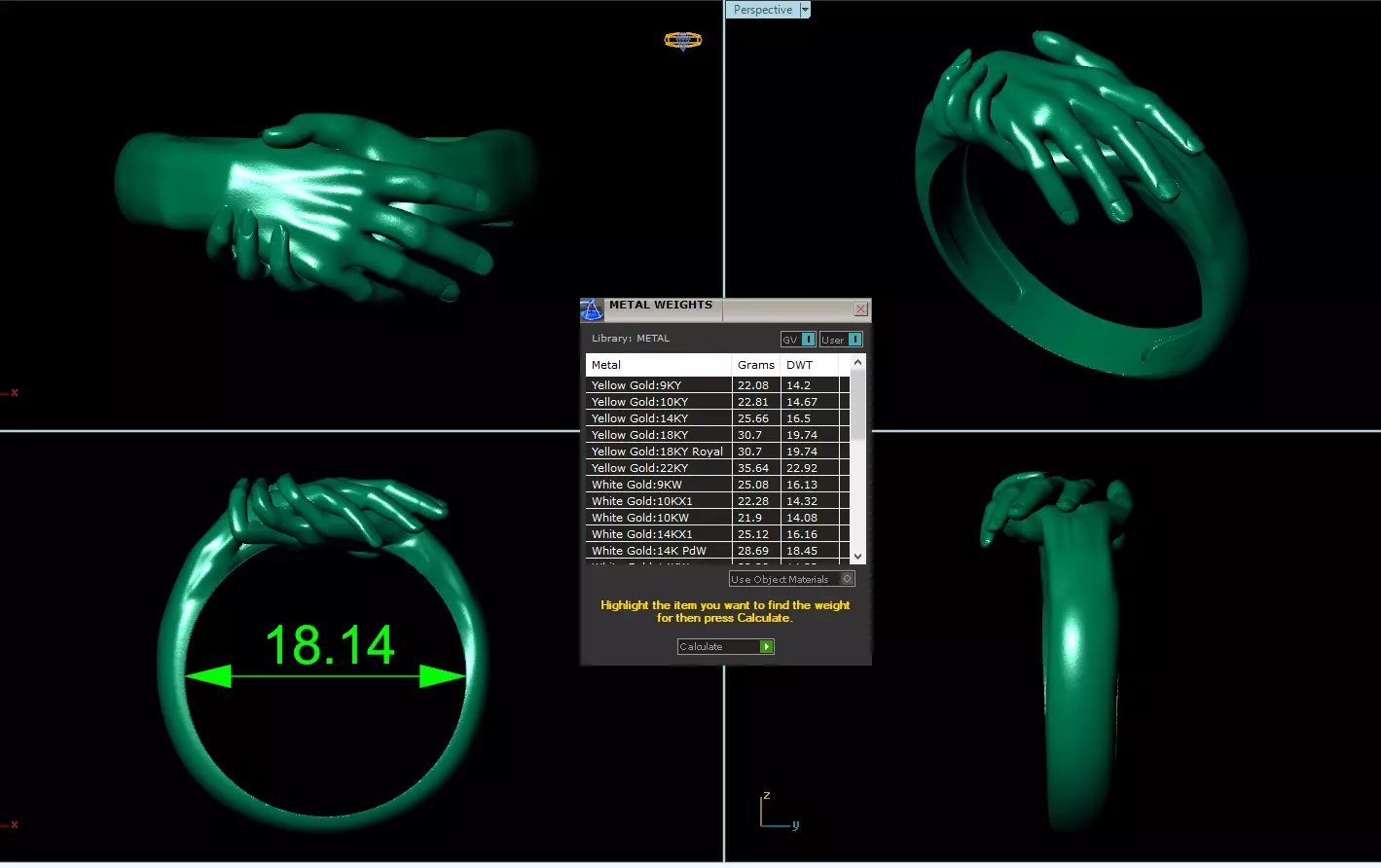Click the green arrow on Calculate
Screen dimensions: 1381x868
click(767, 647)
